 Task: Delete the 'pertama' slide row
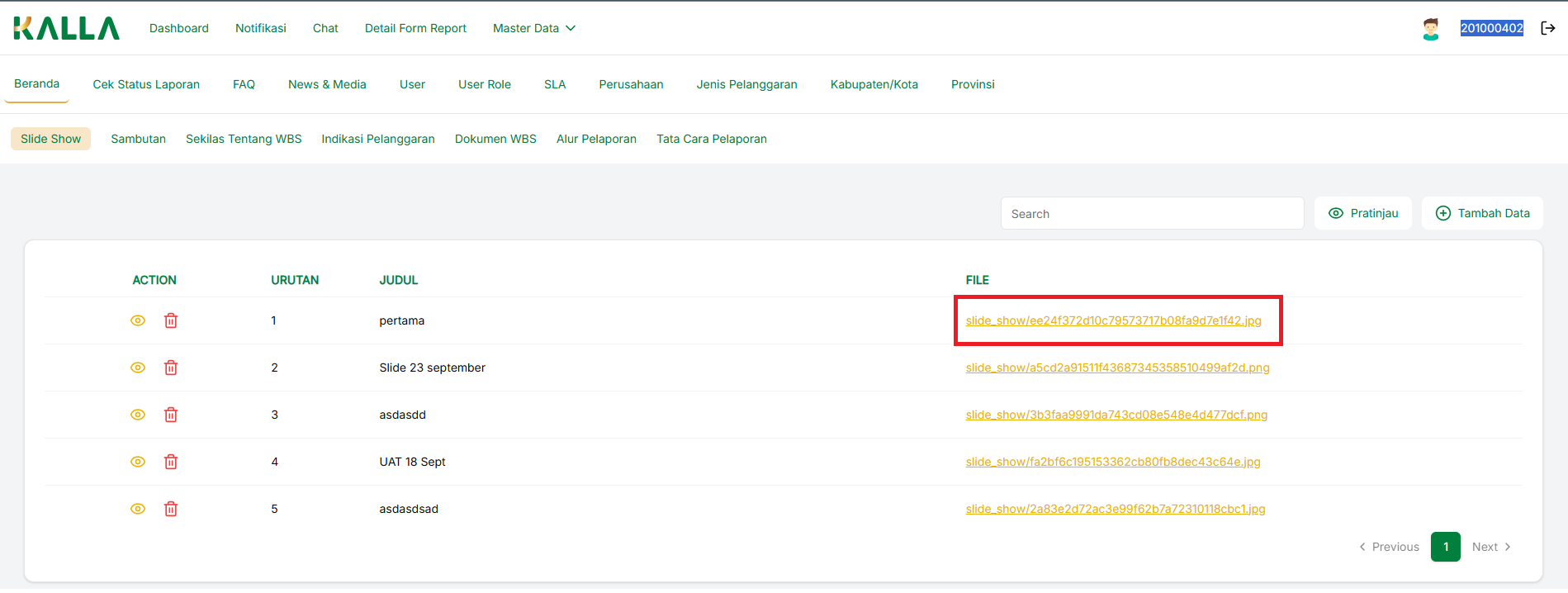(x=171, y=320)
